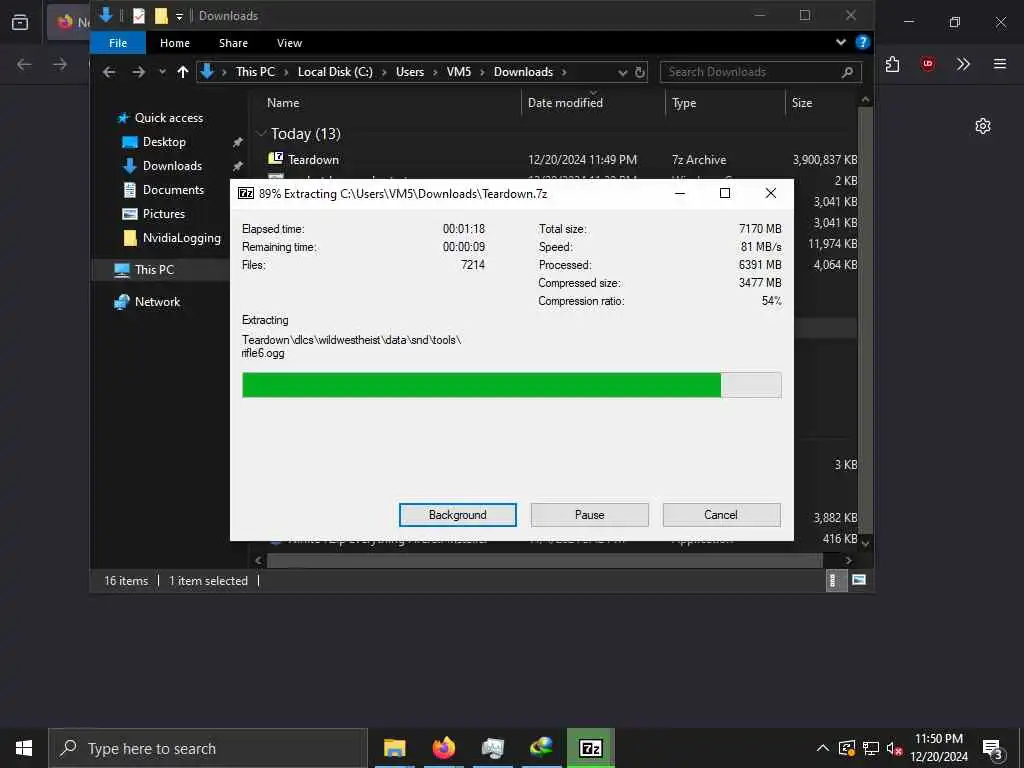Cancel the Teardown extraction
1024x768 pixels.
point(721,515)
